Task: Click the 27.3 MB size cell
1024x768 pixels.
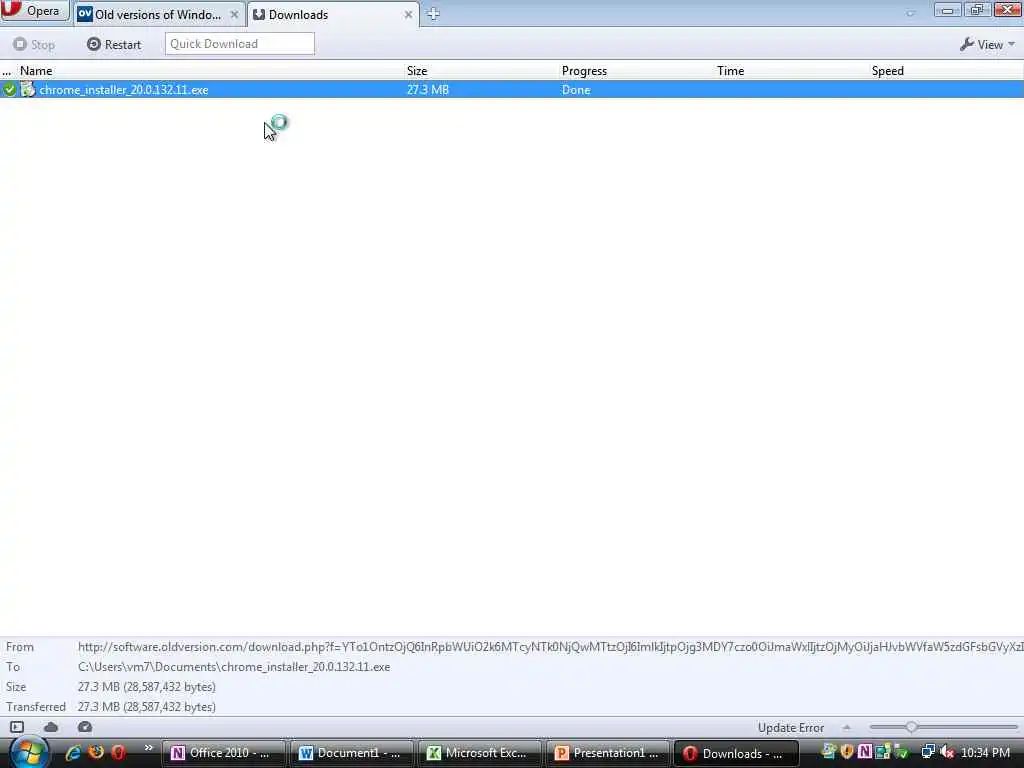Action: [428, 89]
